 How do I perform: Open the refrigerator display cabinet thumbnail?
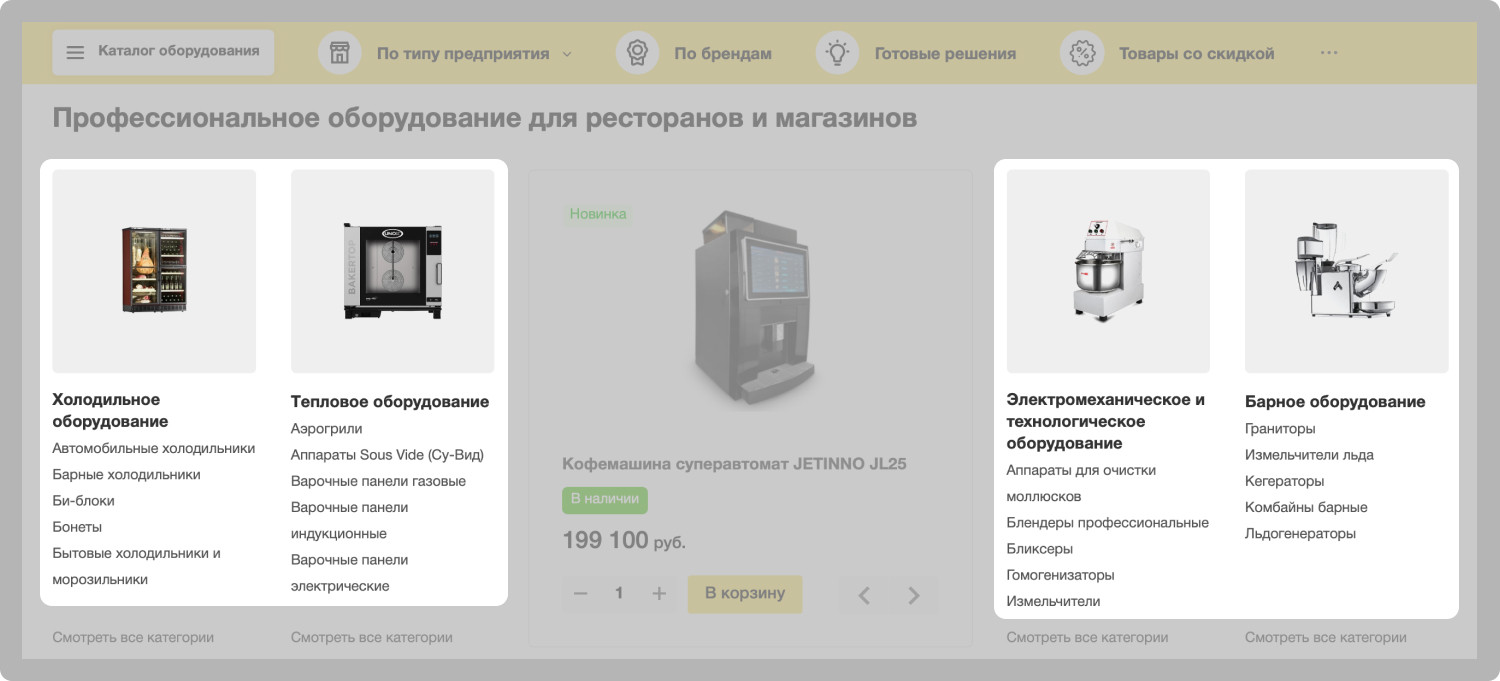(154, 271)
